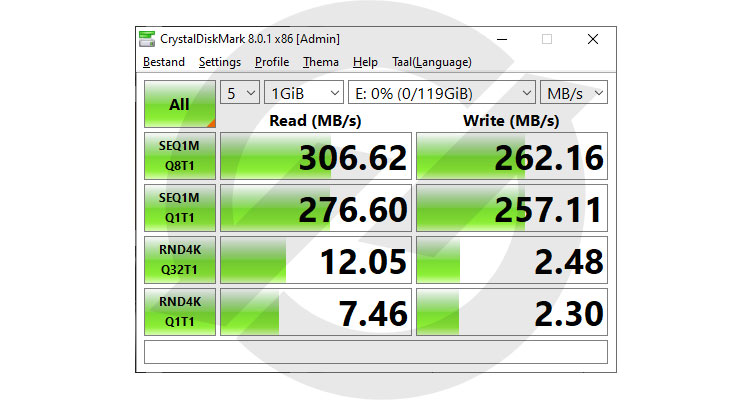Click the Read (MB/s) column header
The image size is (752, 400).
pyautogui.click(x=315, y=120)
